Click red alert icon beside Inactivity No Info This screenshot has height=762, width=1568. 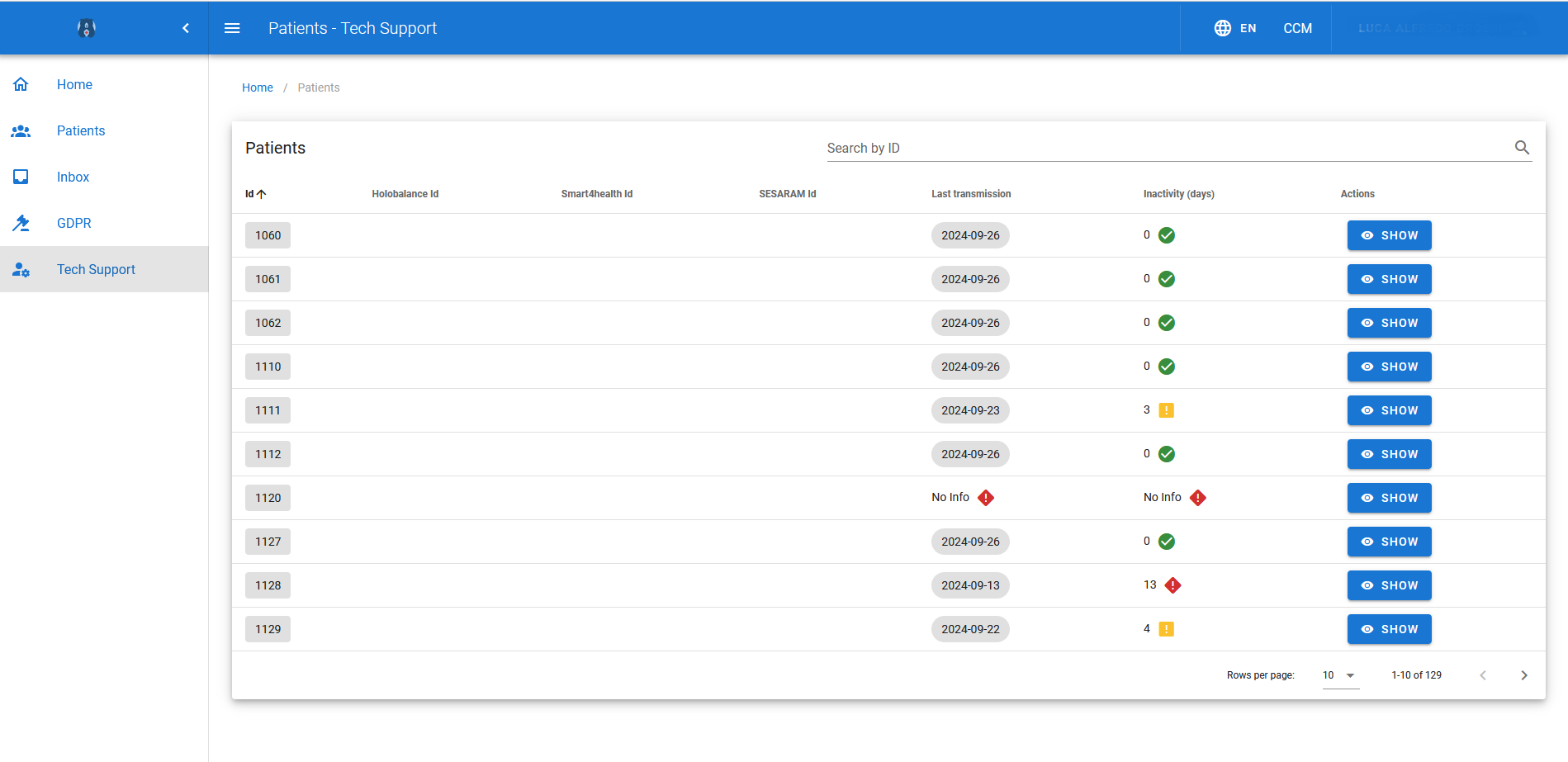tap(1197, 498)
